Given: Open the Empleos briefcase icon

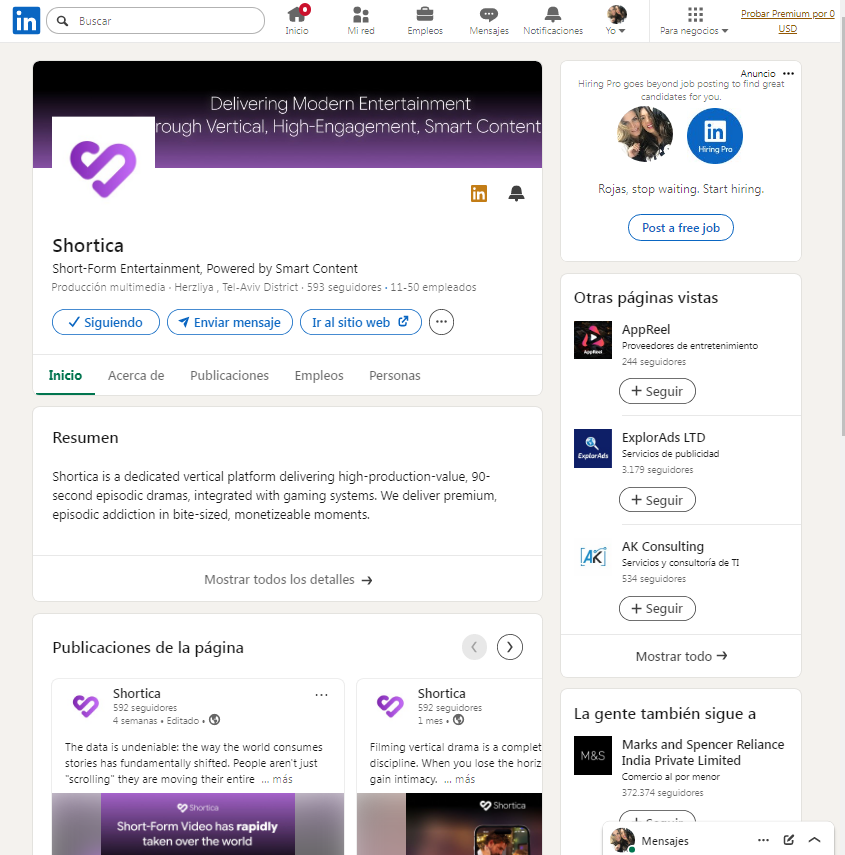Looking at the screenshot, I should tap(425, 14).
